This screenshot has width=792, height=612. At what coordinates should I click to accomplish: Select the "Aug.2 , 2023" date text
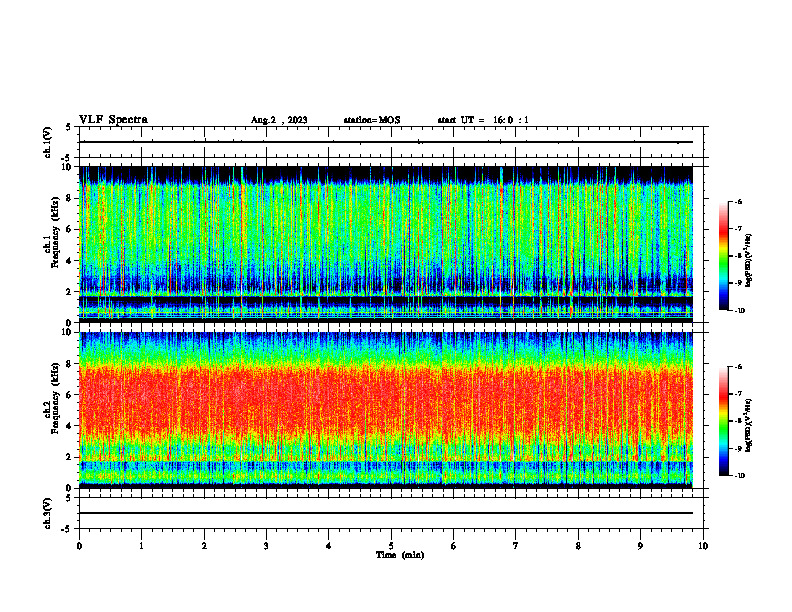(279, 120)
